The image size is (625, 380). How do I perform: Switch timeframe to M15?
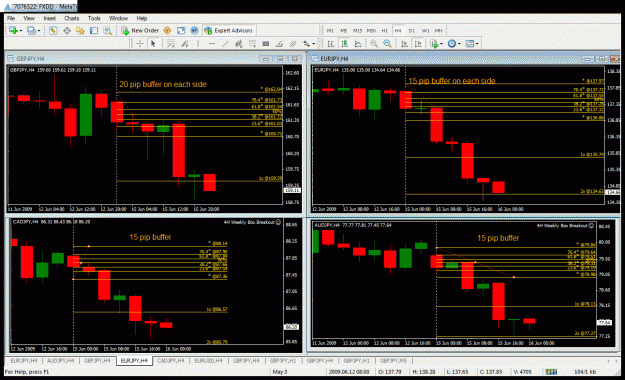[357, 31]
